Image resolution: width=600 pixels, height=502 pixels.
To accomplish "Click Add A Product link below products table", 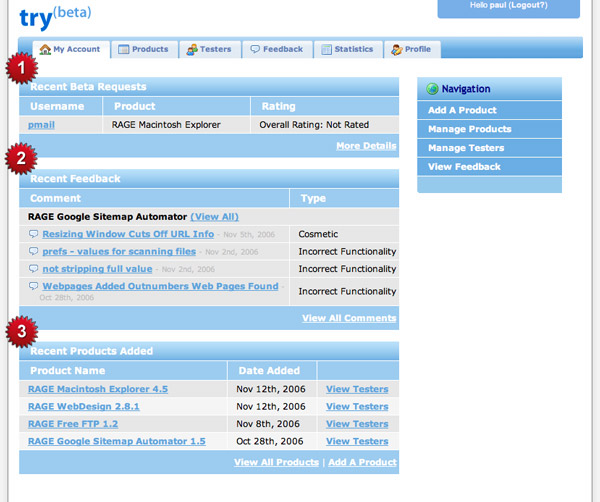I will point(362,462).
